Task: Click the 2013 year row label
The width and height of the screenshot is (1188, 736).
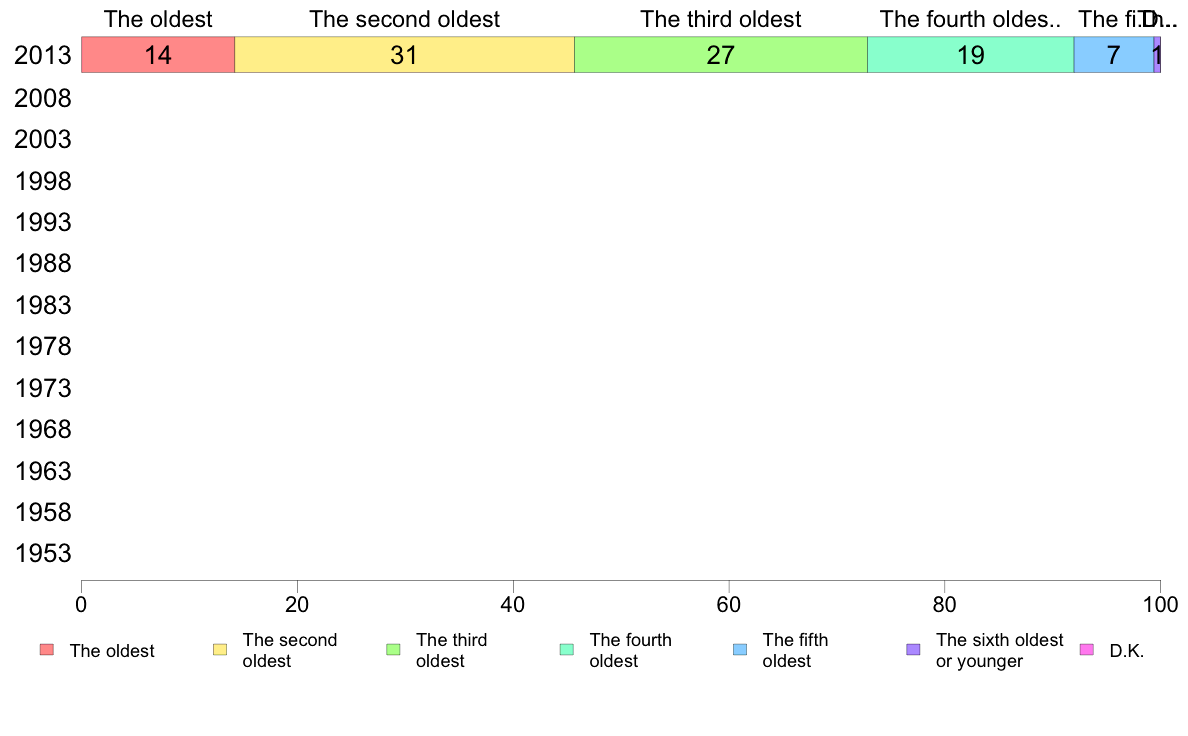Action: point(43,55)
